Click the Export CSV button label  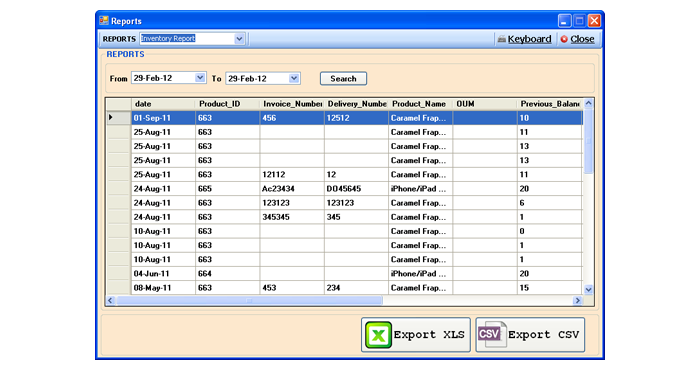pos(543,335)
